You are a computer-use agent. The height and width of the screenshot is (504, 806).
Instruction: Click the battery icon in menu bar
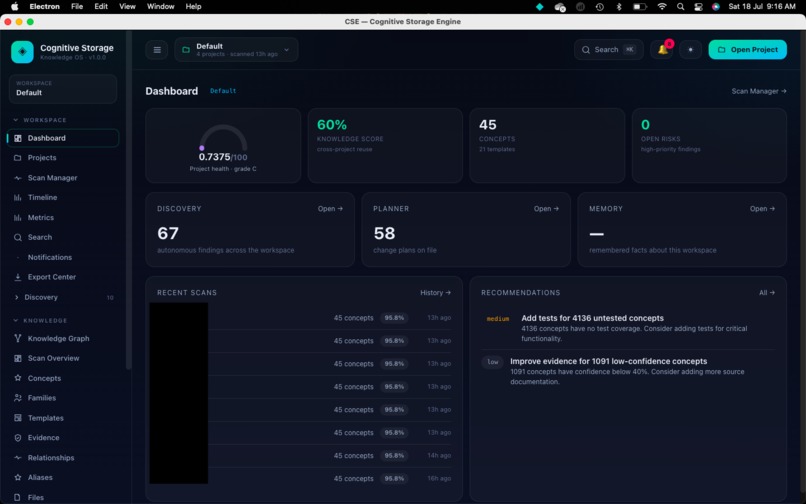point(639,7)
